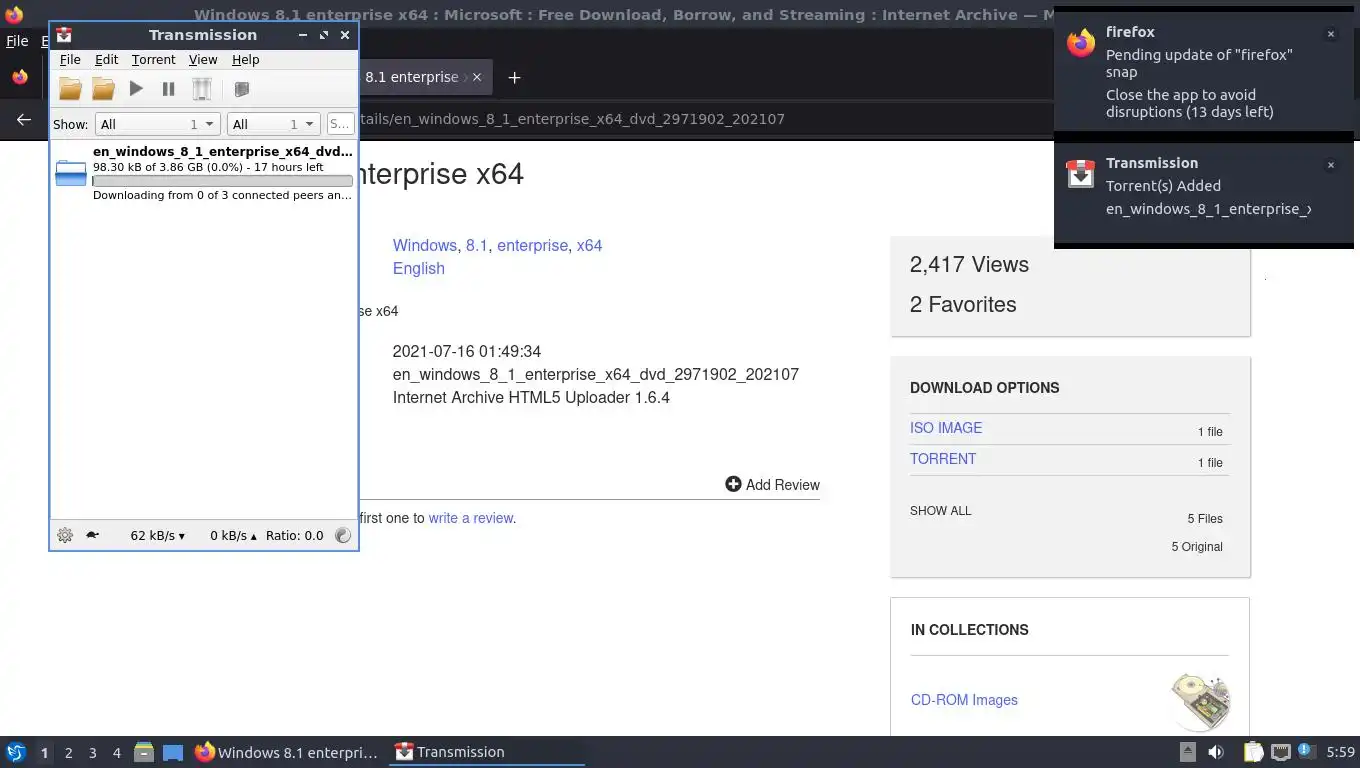Viewport: 1360px width, 768px height.
Task: Open the Windows tag link
Action: point(425,245)
